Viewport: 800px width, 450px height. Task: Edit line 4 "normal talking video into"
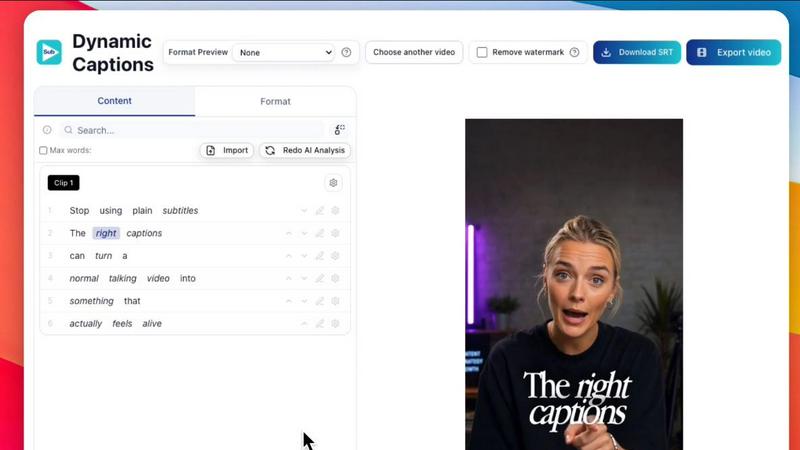pos(319,279)
